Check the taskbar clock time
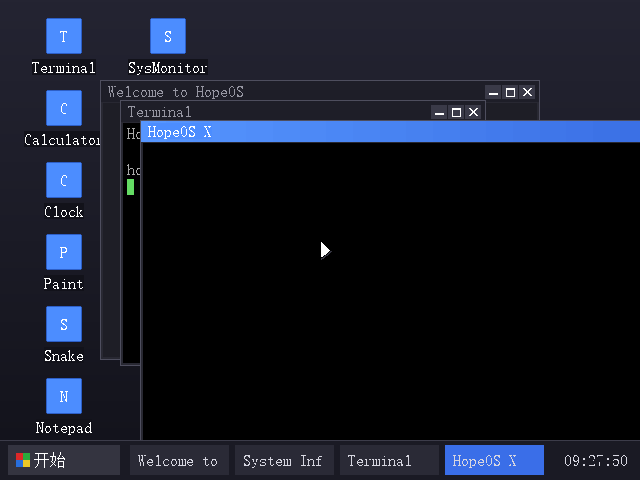The width and height of the screenshot is (640, 480). click(596, 461)
